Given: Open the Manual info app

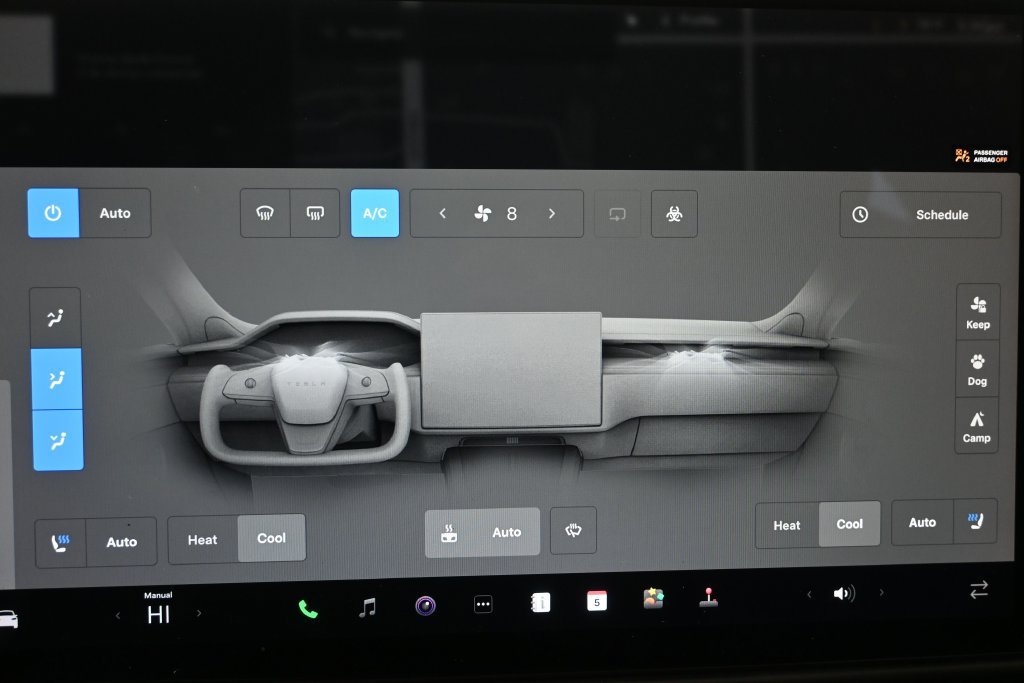Looking at the screenshot, I should tap(540, 602).
